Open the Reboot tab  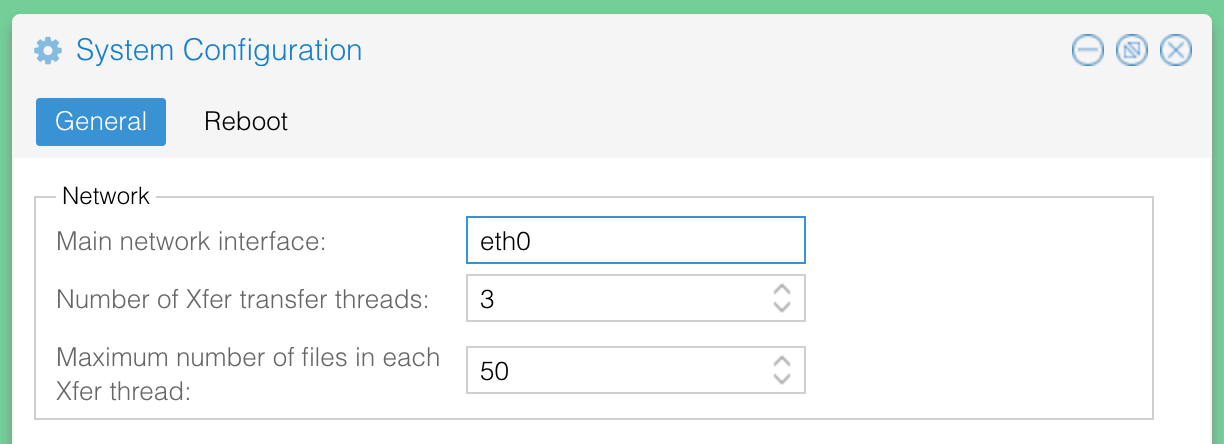246,122
